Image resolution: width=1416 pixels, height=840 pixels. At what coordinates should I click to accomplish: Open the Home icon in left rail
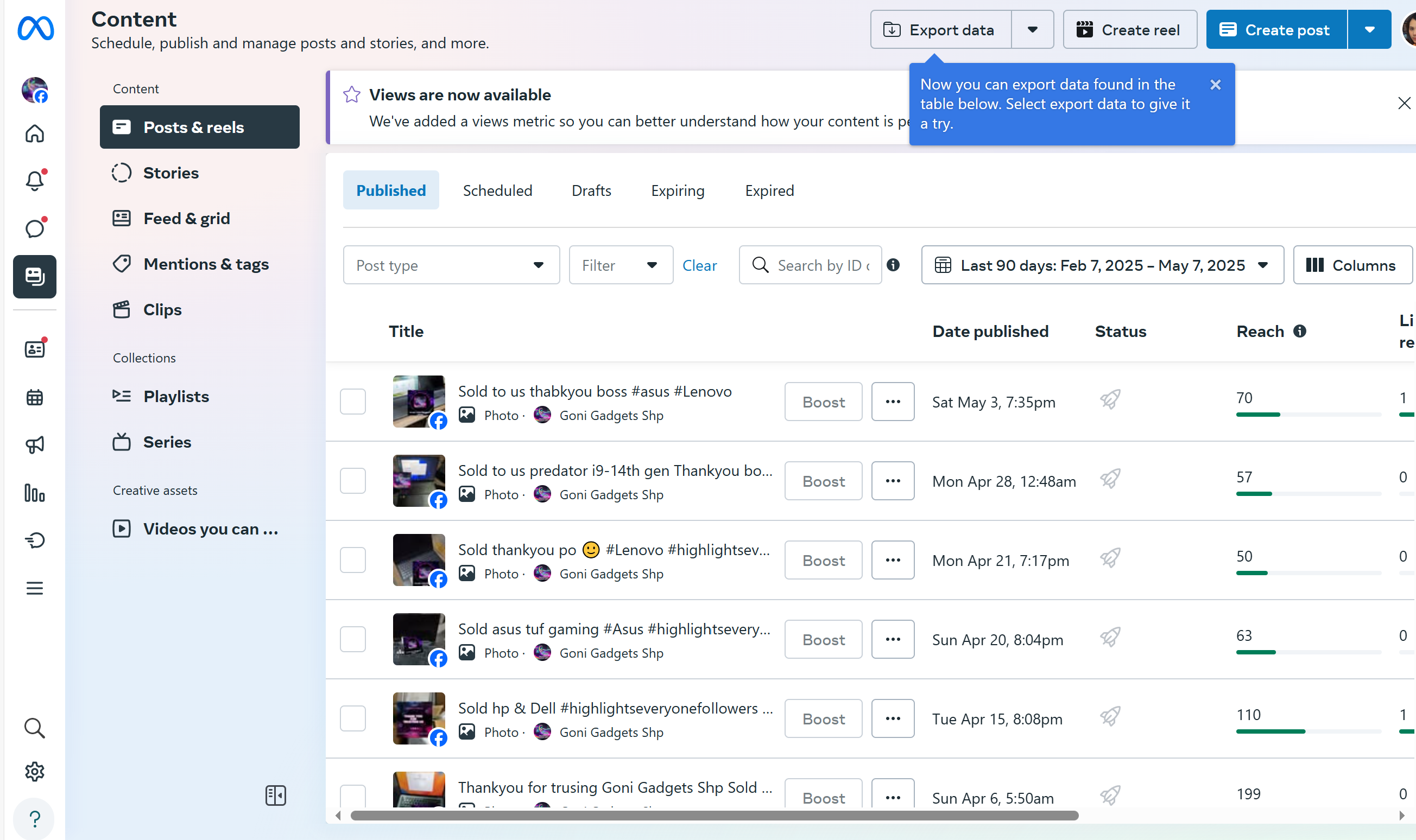tap(35, 133)
